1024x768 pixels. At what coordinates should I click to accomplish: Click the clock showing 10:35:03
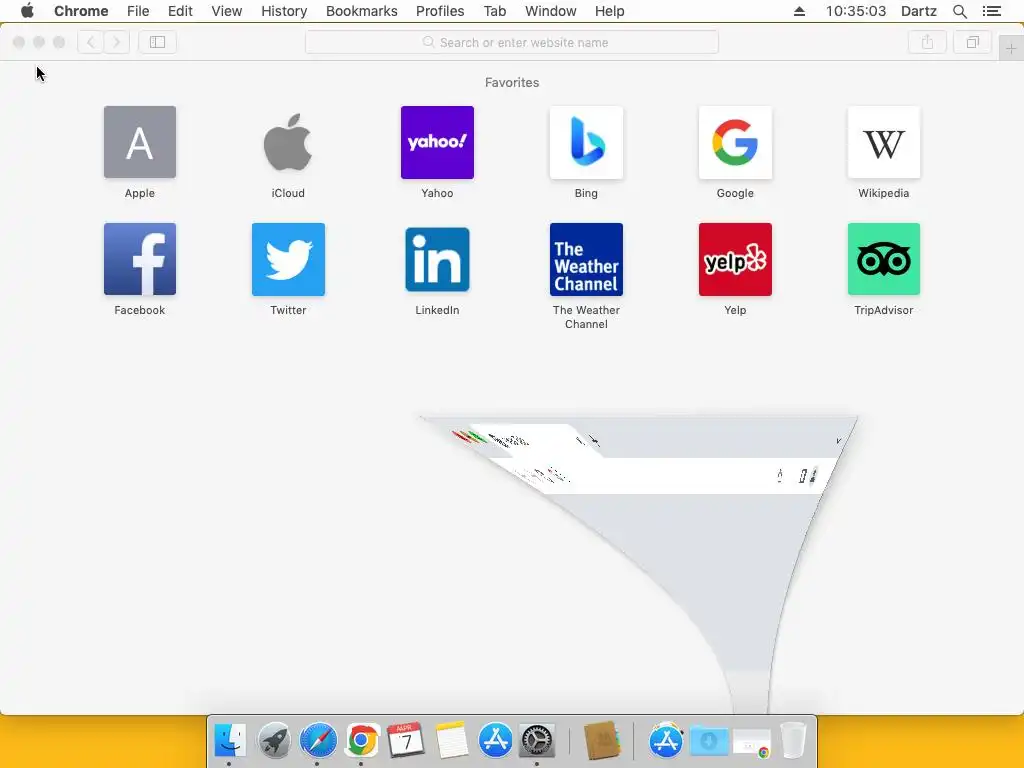(856, 11)
